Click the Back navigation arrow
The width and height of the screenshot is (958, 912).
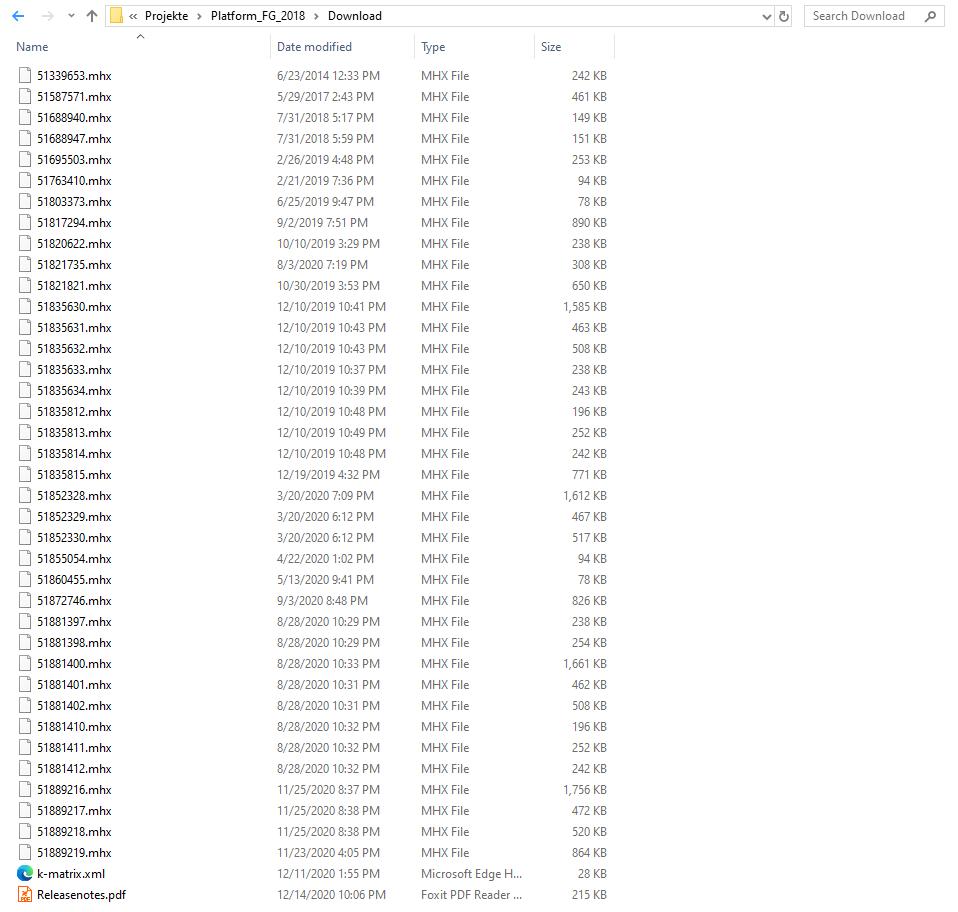[18, 16]
